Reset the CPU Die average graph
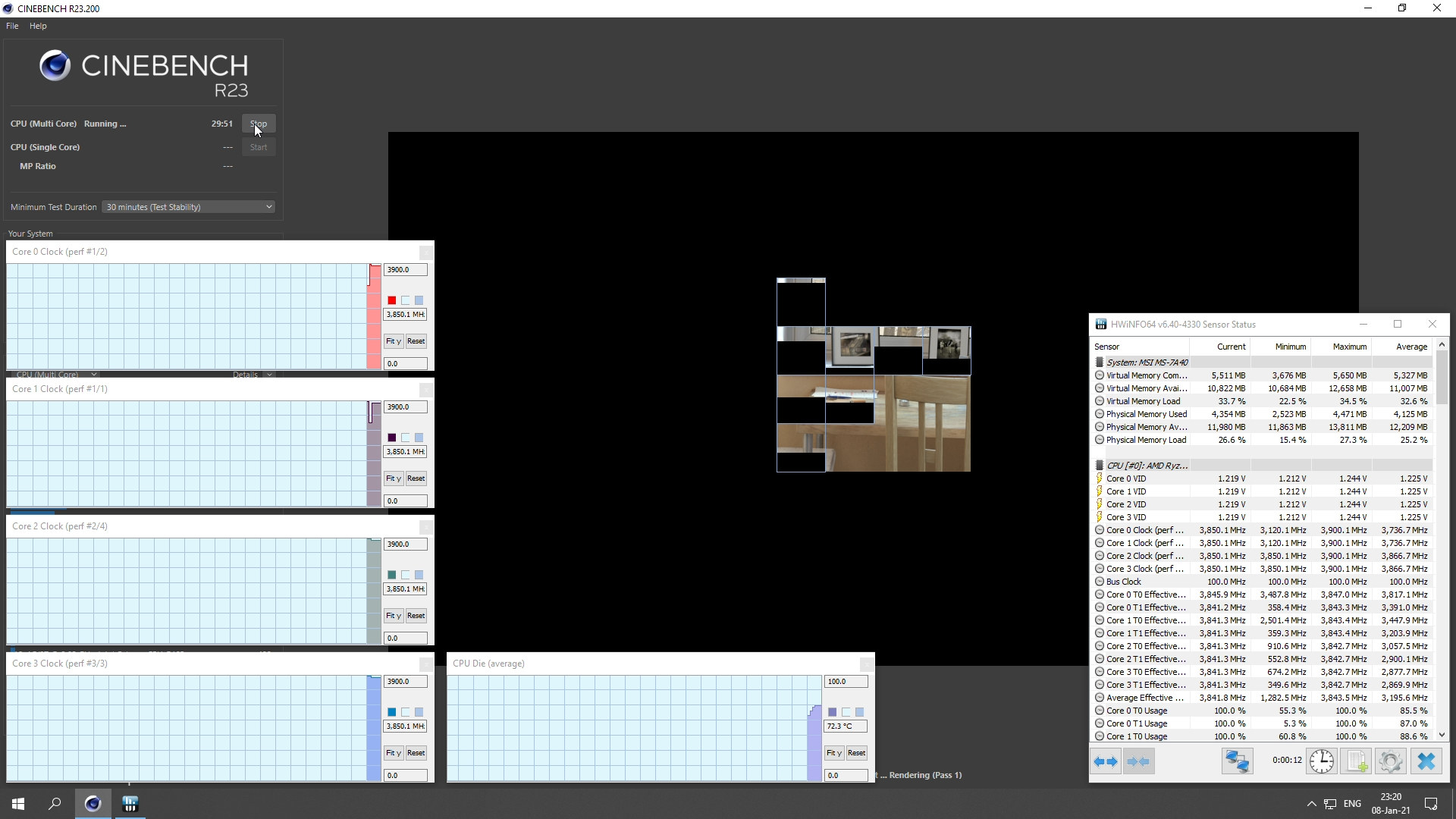The height and width of the screenshot is (819, 1456). (x=856, y=753)
